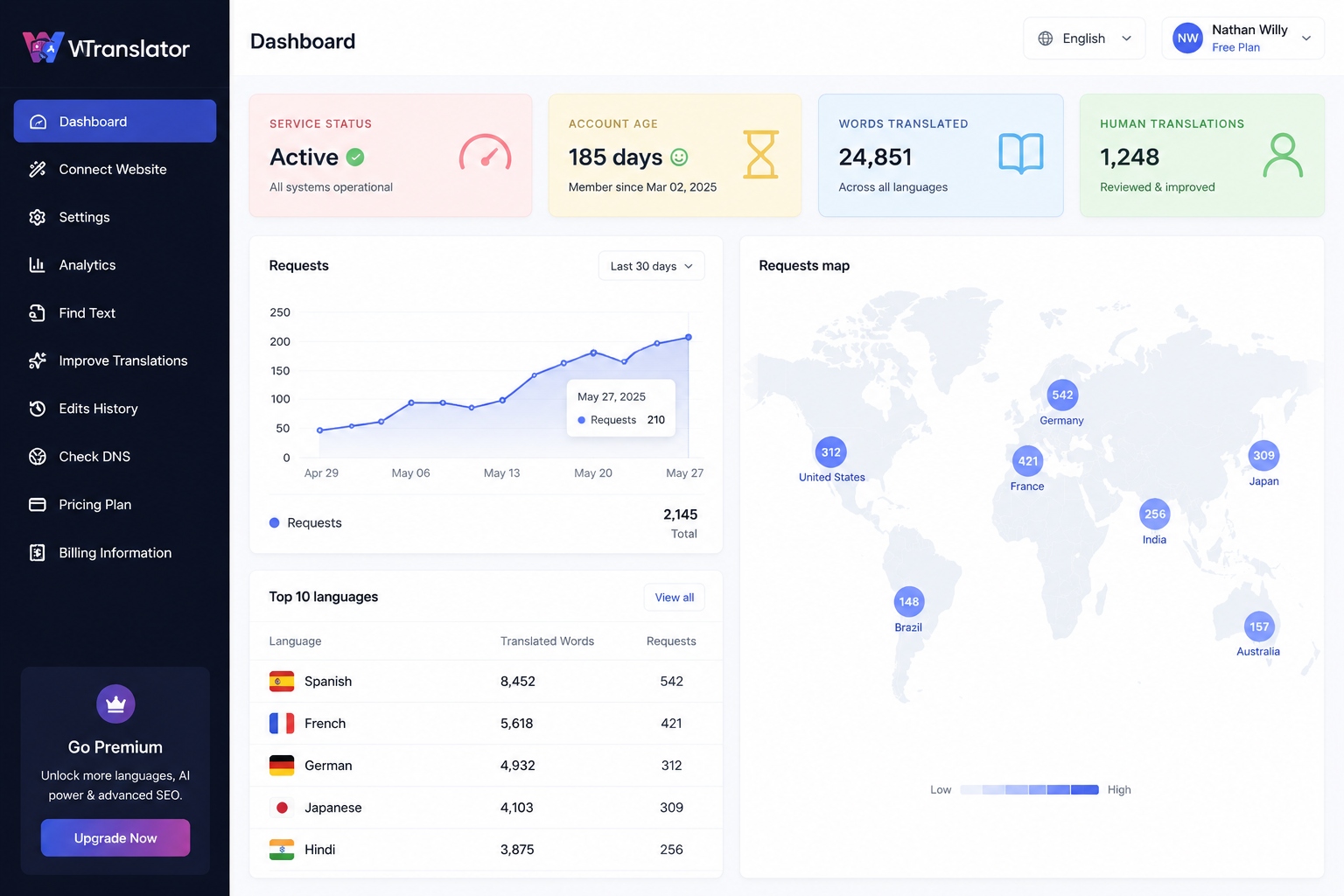Open Dashboard in the sidebar
Screen dimensions: 1344x896
tap(115, 121)
